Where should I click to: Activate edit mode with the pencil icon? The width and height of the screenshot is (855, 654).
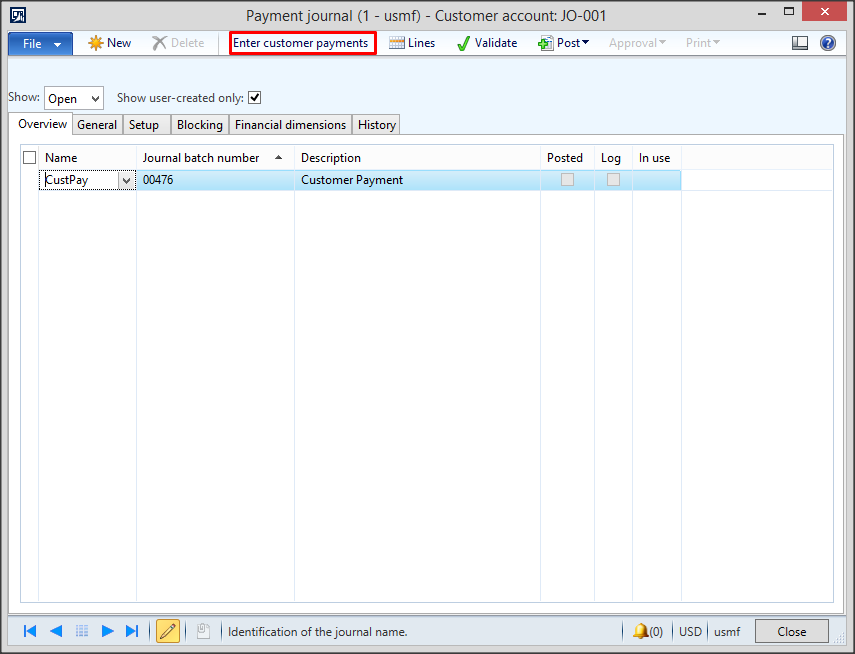pyautogui.click(x=167, y=631)
